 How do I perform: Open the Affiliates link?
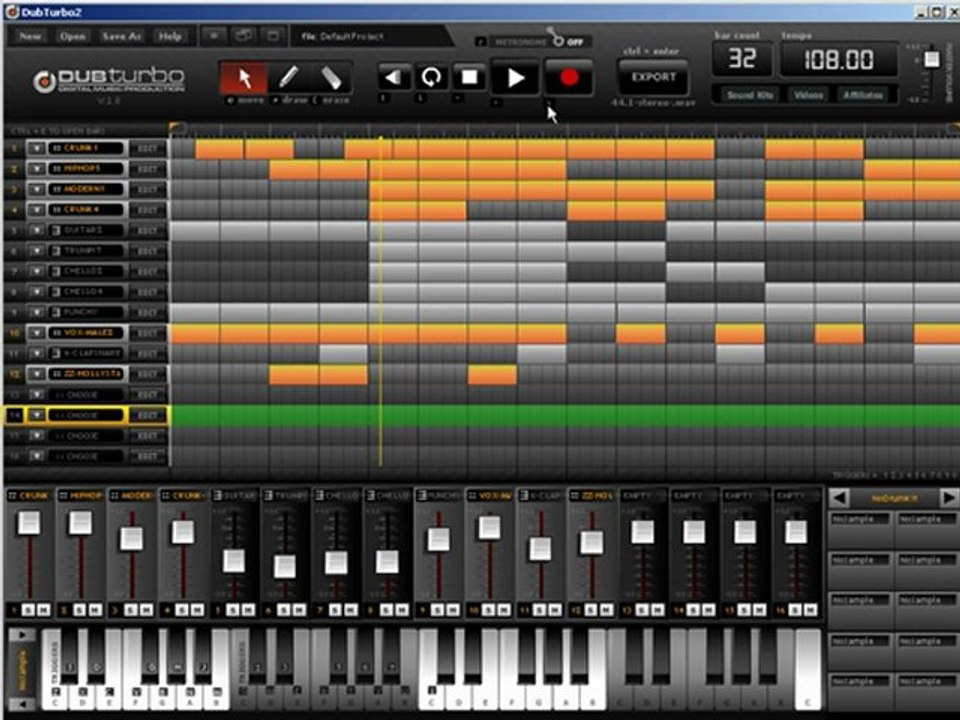point(863,95)
